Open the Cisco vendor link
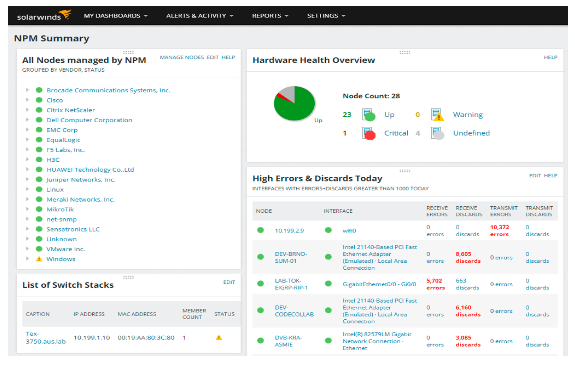575x367 pixels. [x=55, y=100]
